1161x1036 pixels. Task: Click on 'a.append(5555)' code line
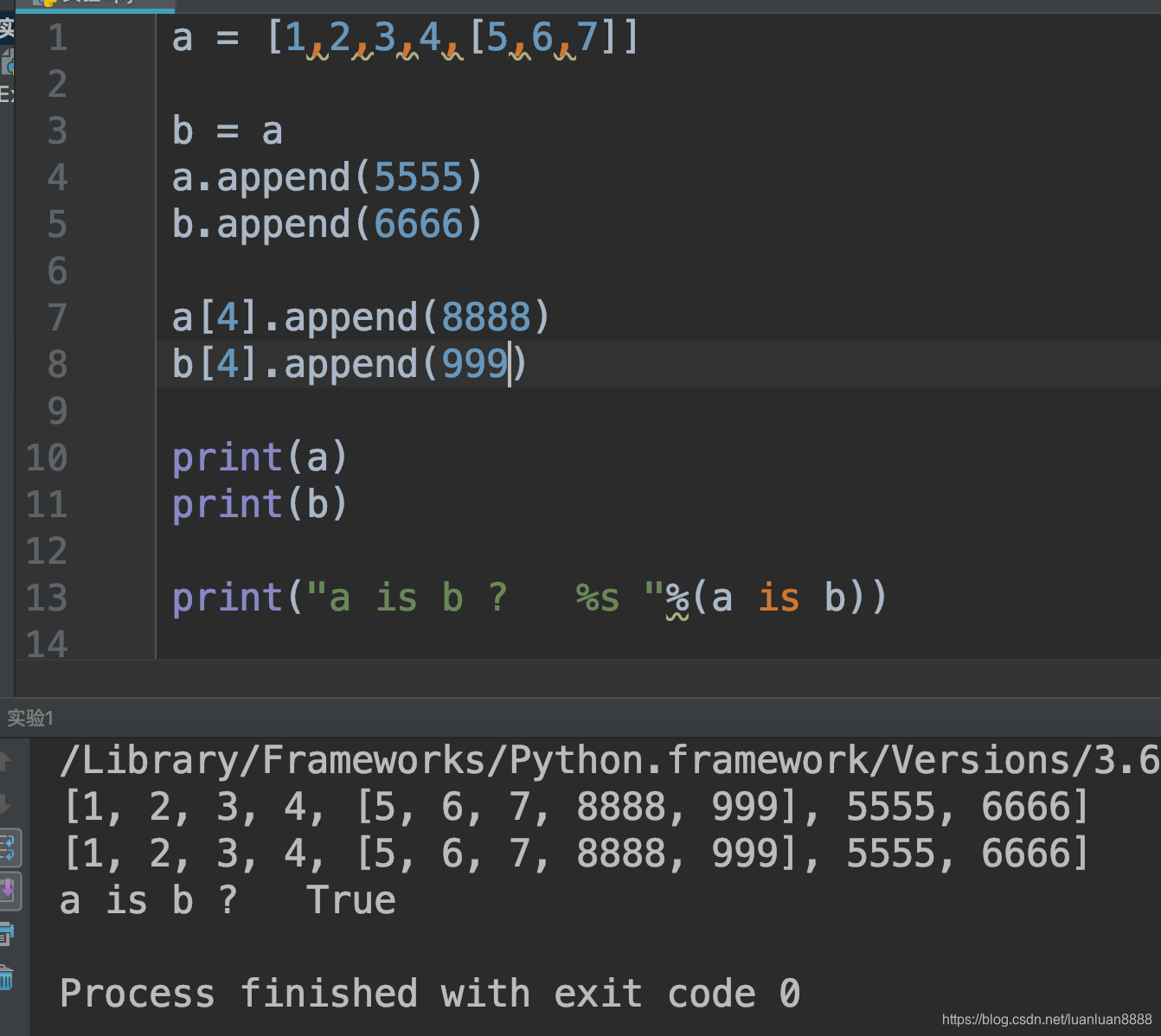(x=327, y=178)
